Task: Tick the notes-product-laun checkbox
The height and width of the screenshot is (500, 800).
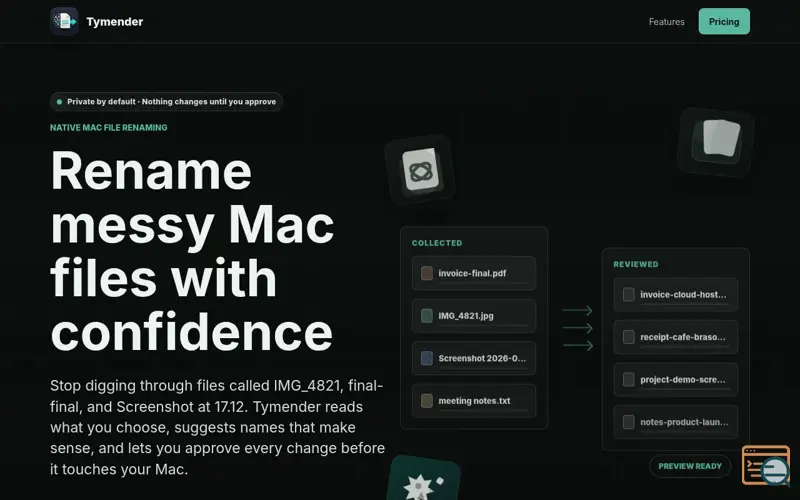Action: [629, 422]
